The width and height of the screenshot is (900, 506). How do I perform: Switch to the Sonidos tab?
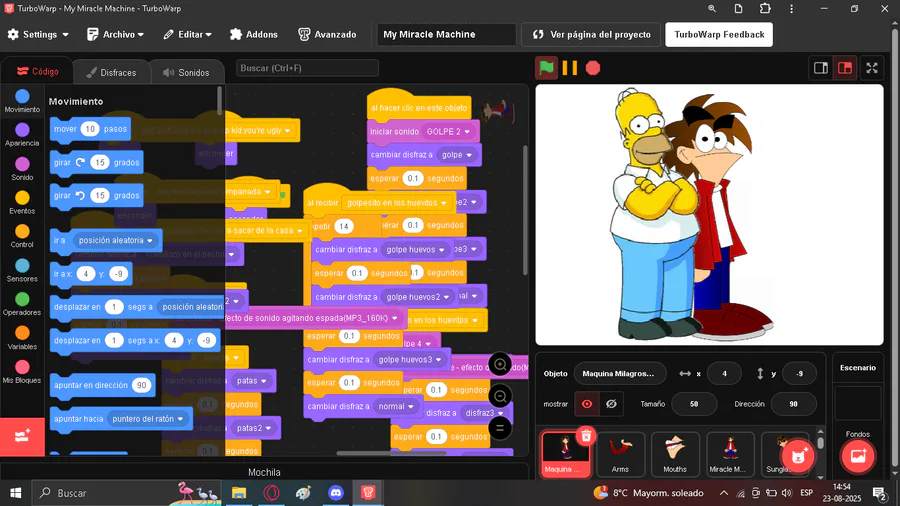pyautogui.click(x=187, y=72)
